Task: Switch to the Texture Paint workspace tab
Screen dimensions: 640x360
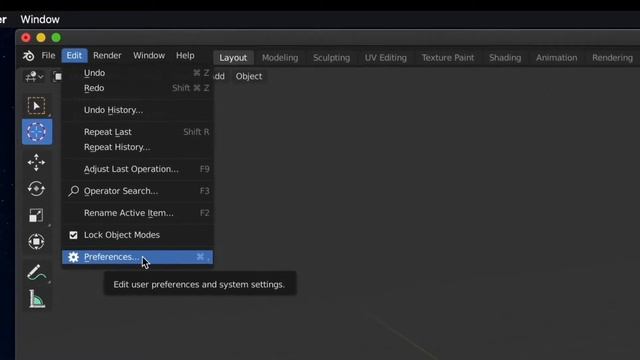Action: click(448, 58)
